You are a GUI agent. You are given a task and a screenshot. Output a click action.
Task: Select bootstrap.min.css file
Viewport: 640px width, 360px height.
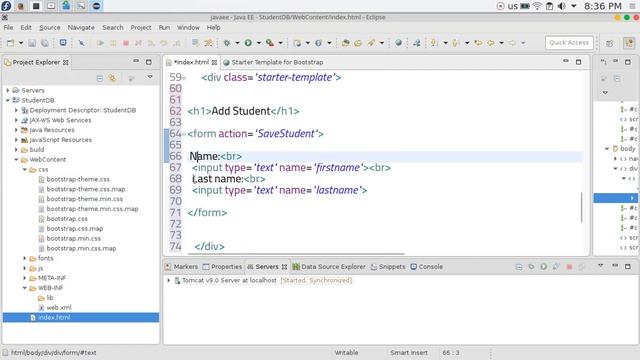click(x=73, y=238)
